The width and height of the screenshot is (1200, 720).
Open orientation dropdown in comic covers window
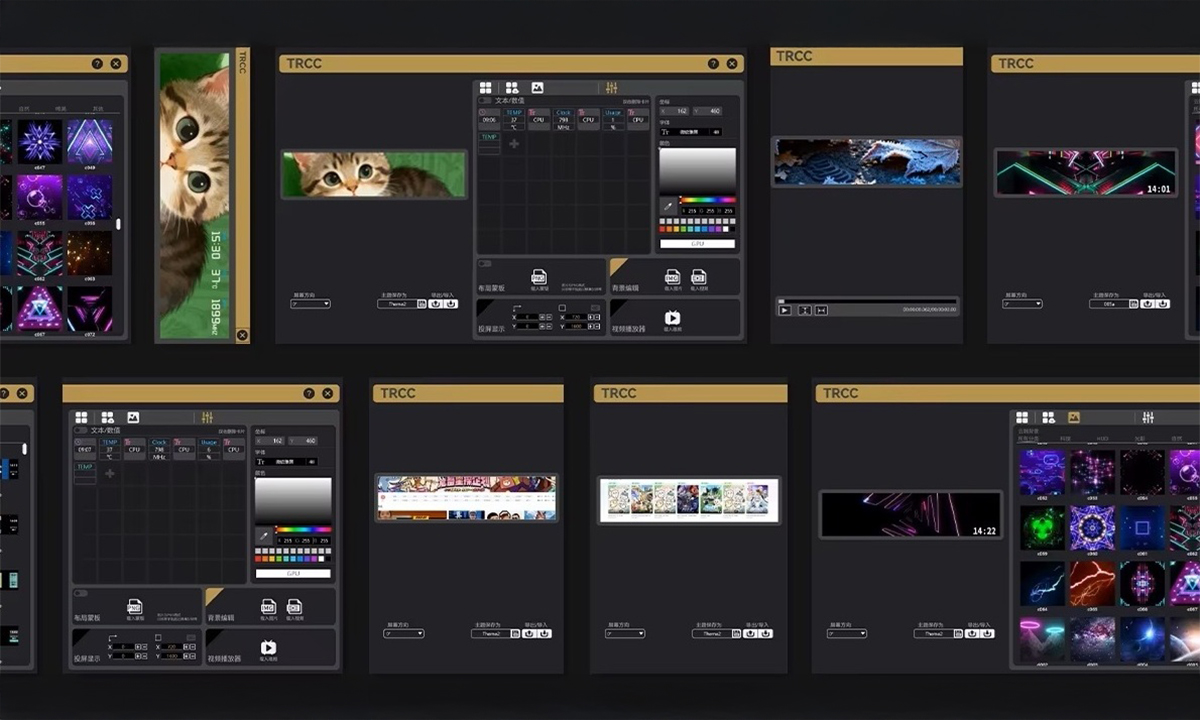pyautogui.click(x=624, y=633)
